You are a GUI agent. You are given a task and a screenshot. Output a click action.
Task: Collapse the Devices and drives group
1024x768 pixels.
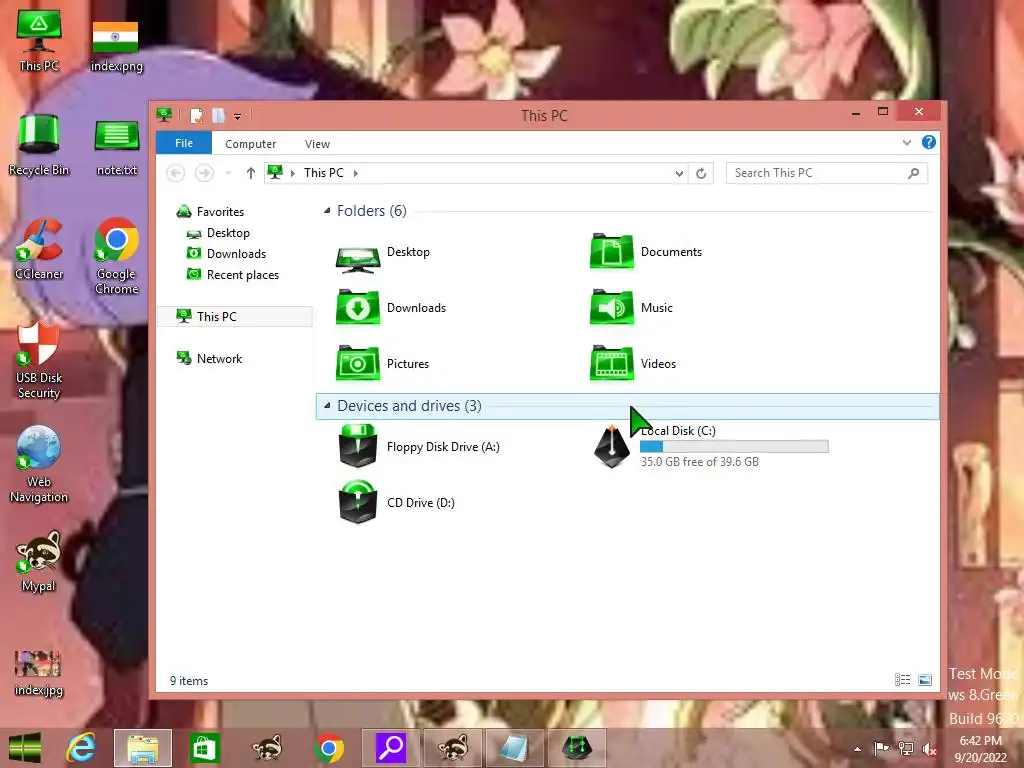(x=327, y=406)
